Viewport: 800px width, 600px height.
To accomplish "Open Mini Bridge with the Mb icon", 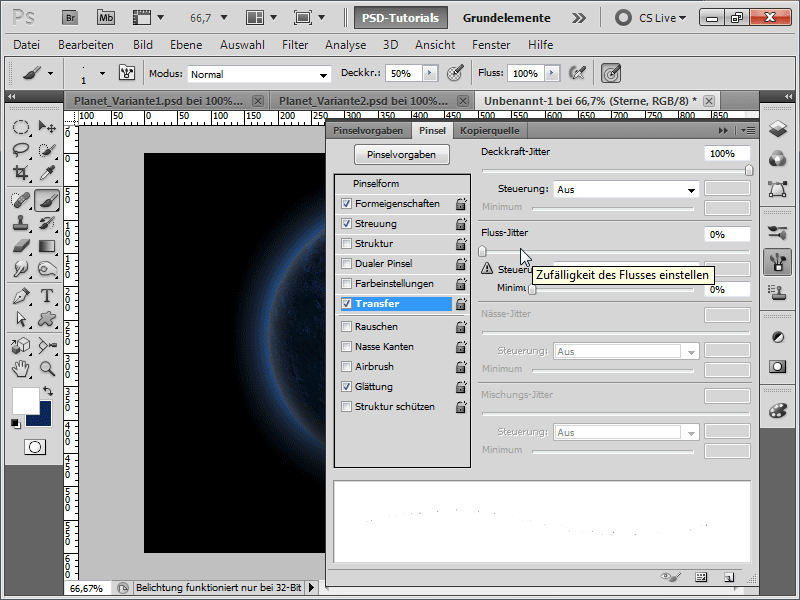I will pyautogui.click(x=106, y=18).
